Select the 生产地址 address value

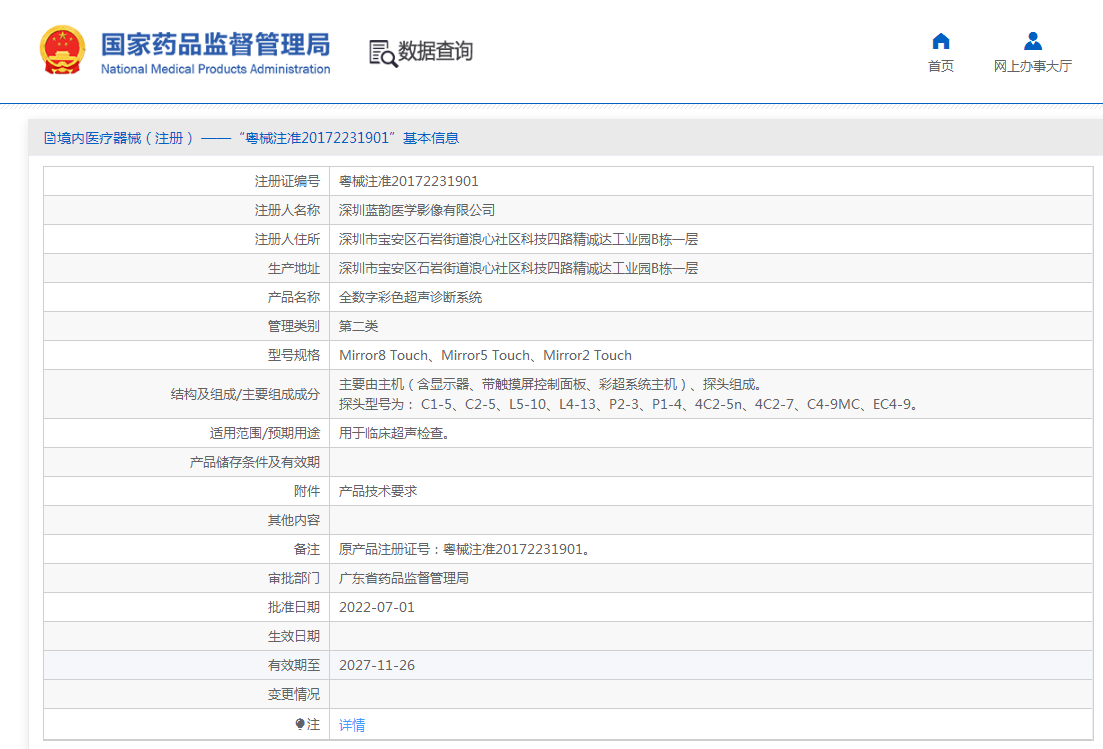518,268
